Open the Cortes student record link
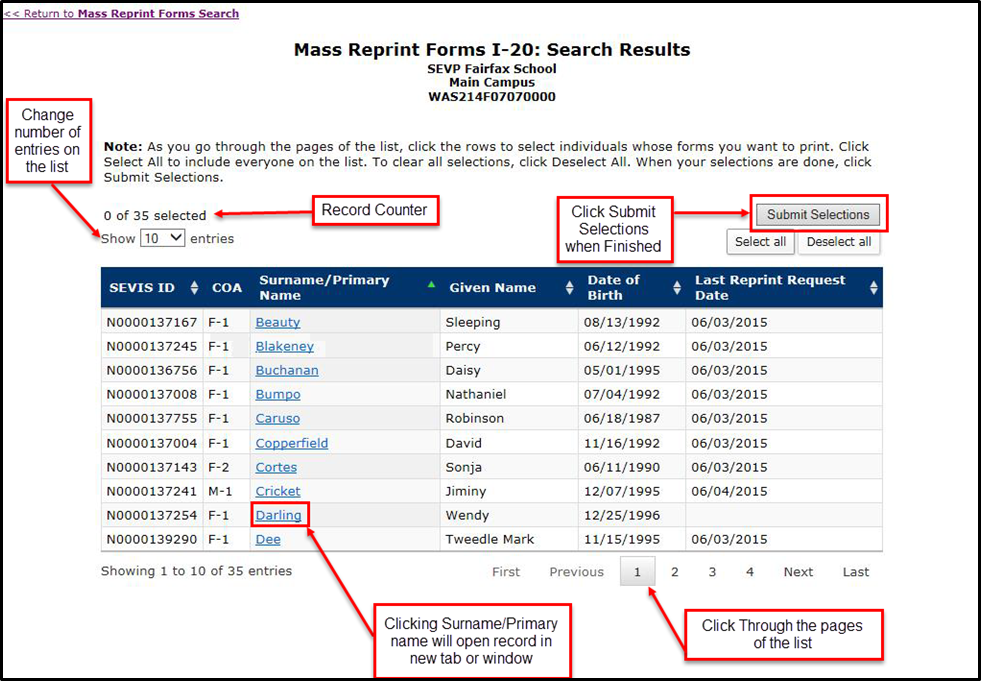The image size is (981, 681). pyautogui.click(x=276, y=467)
